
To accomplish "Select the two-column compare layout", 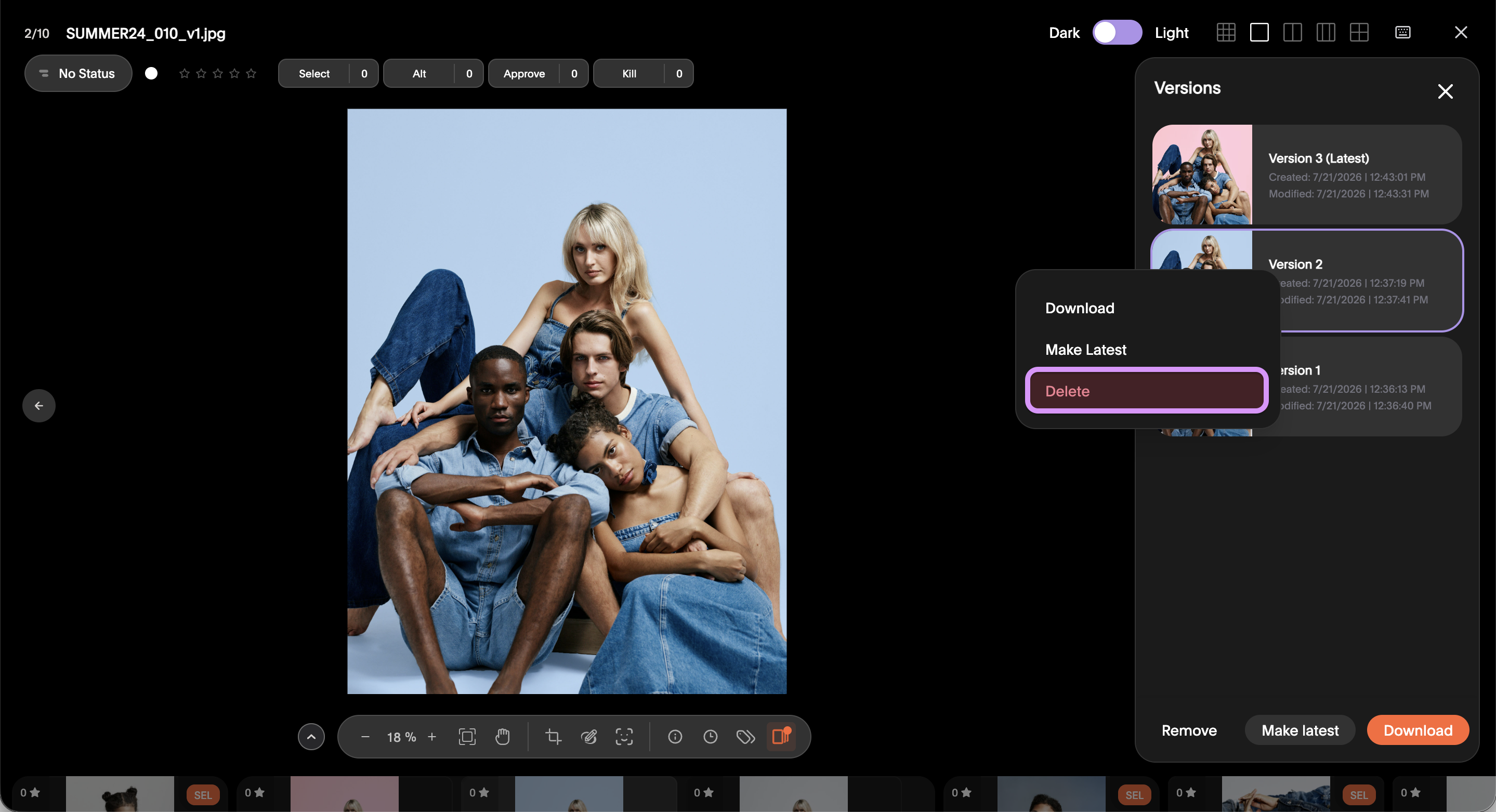I will pos(1292,33).
